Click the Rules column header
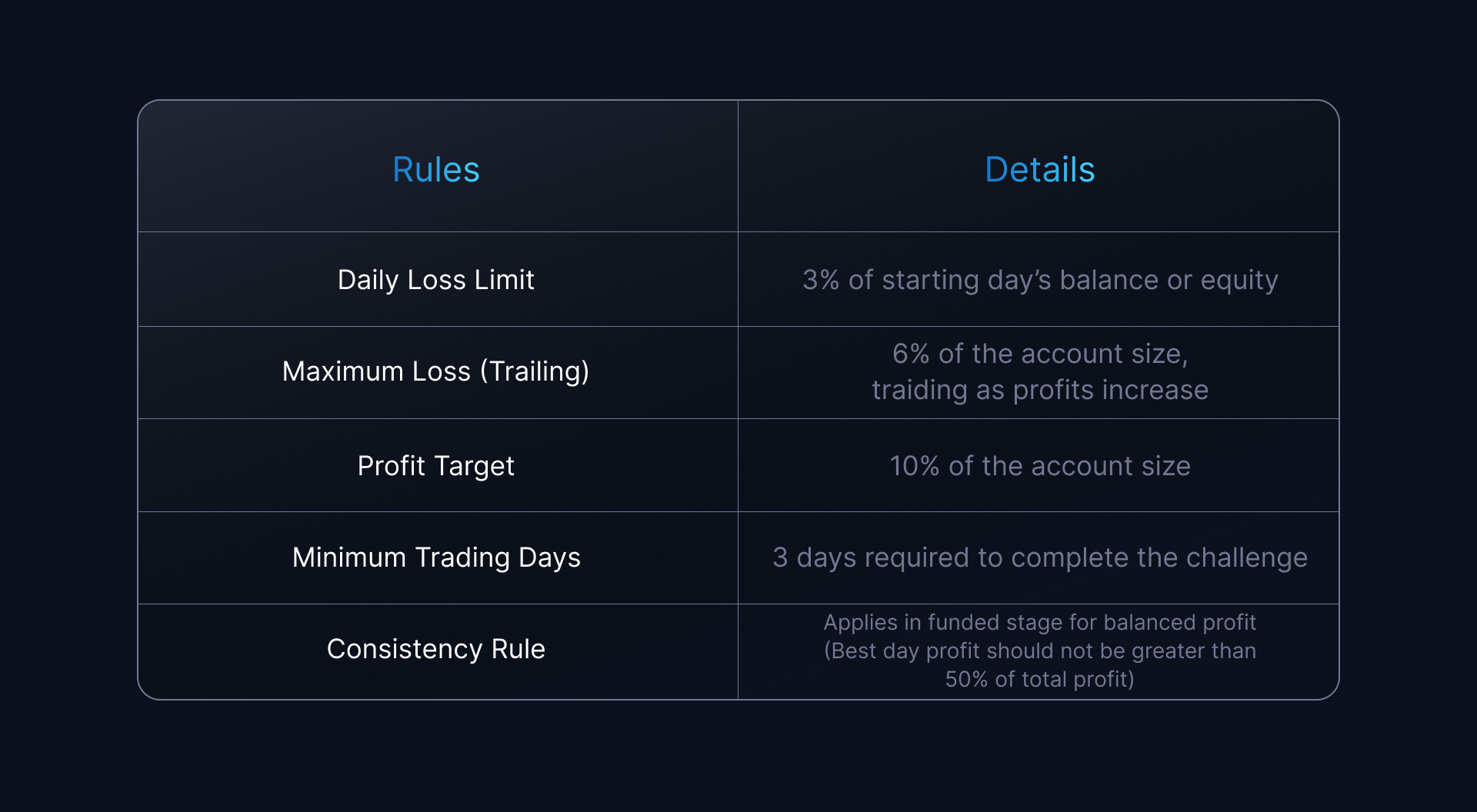 (x=436, y=169)
